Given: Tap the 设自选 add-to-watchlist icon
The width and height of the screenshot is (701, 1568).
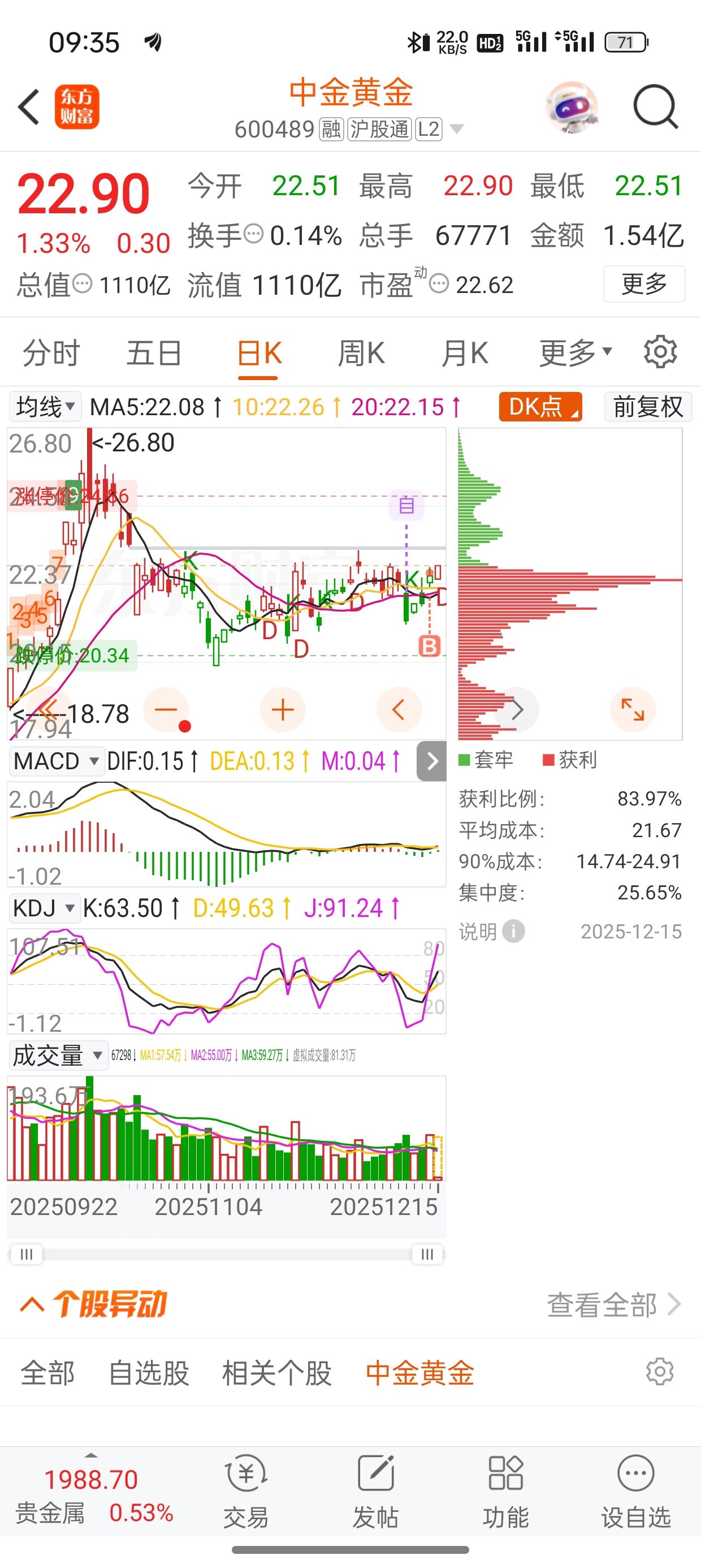Looking at the screenshot, I should coord(636,1491).
